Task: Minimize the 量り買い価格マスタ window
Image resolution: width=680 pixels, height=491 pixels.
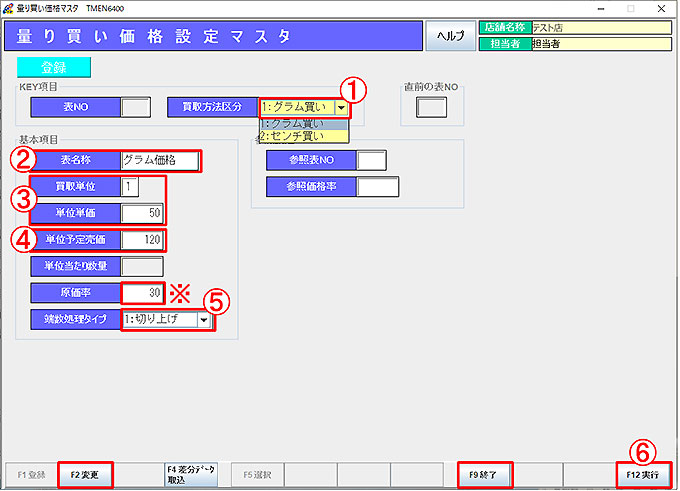Action: [601, 9]
